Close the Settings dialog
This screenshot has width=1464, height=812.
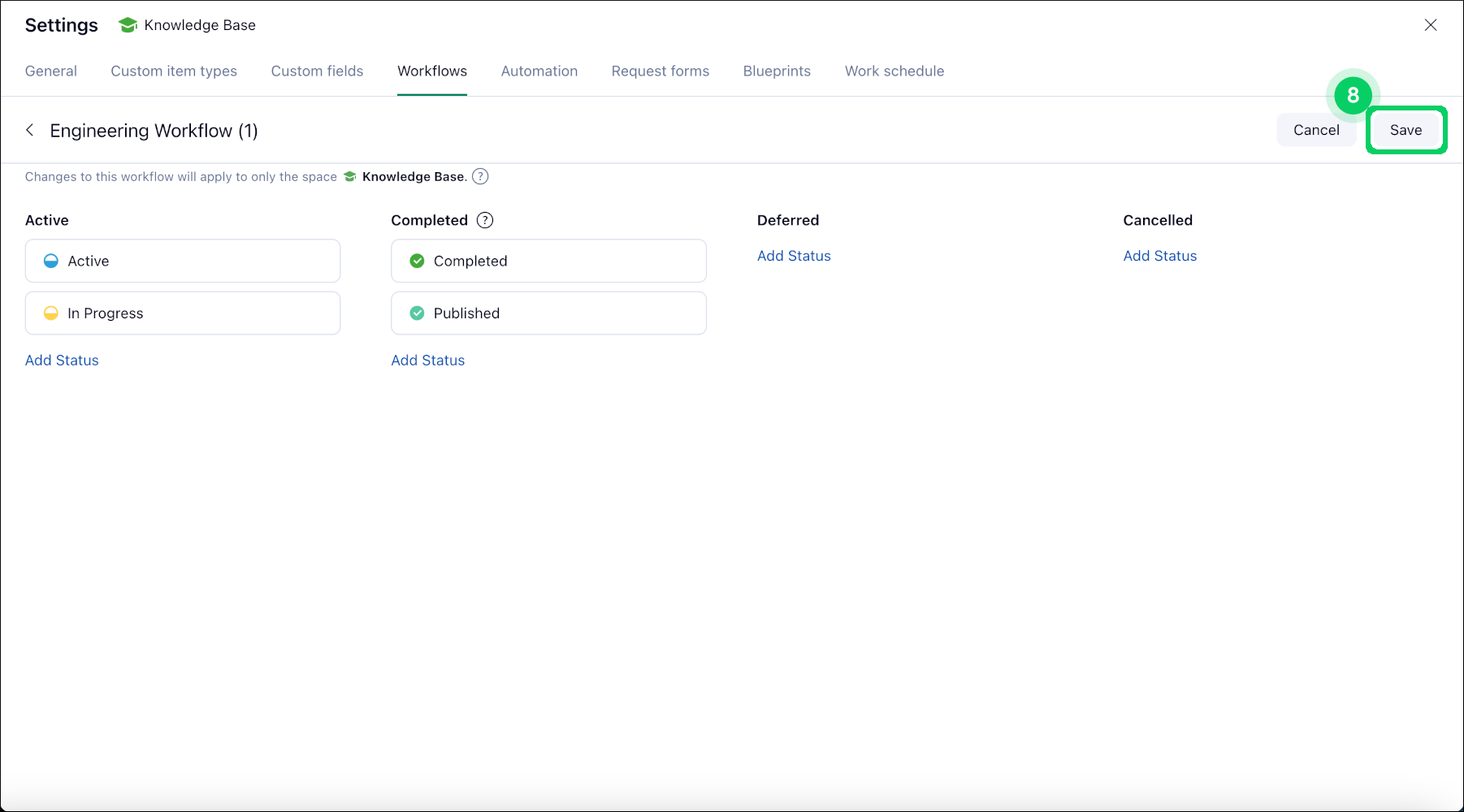(x=1430, y=25)
